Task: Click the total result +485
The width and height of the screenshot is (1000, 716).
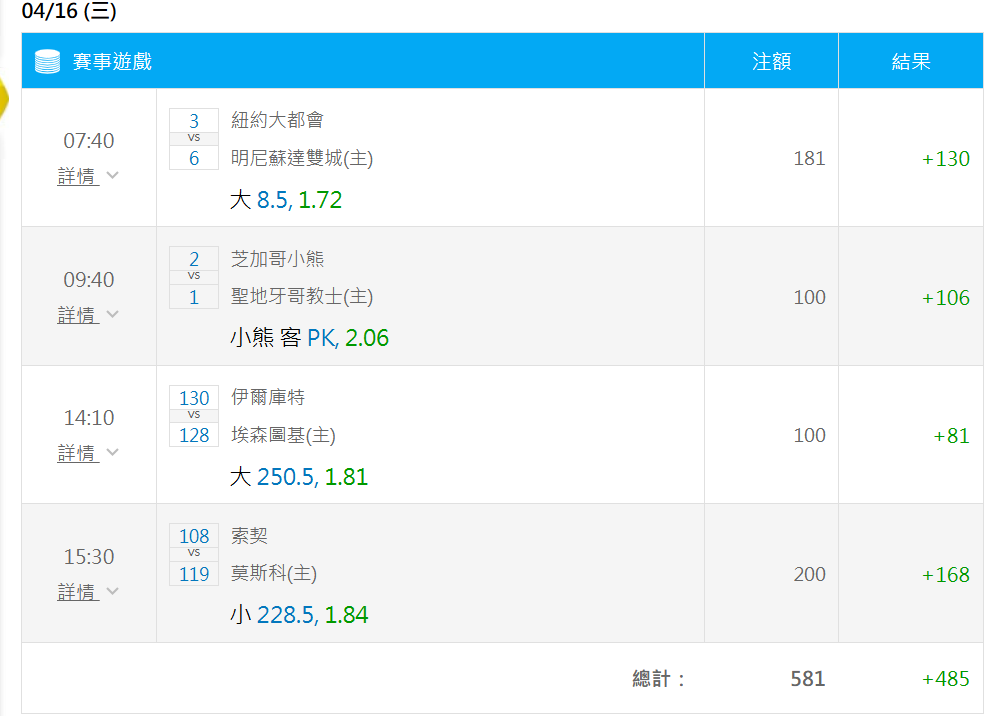Action: pyautogui.click(x=946, y=678)
